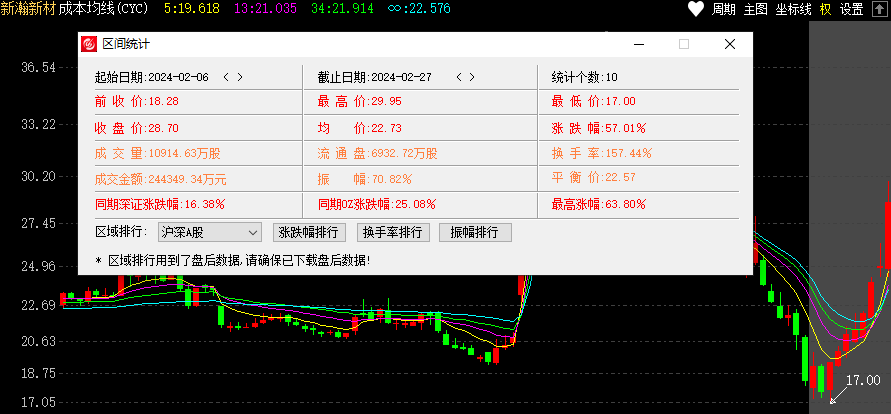Click the 30.20 price axis label
Image resolution: width=891 pixels, height=414 pixels.
pos(38,176)
